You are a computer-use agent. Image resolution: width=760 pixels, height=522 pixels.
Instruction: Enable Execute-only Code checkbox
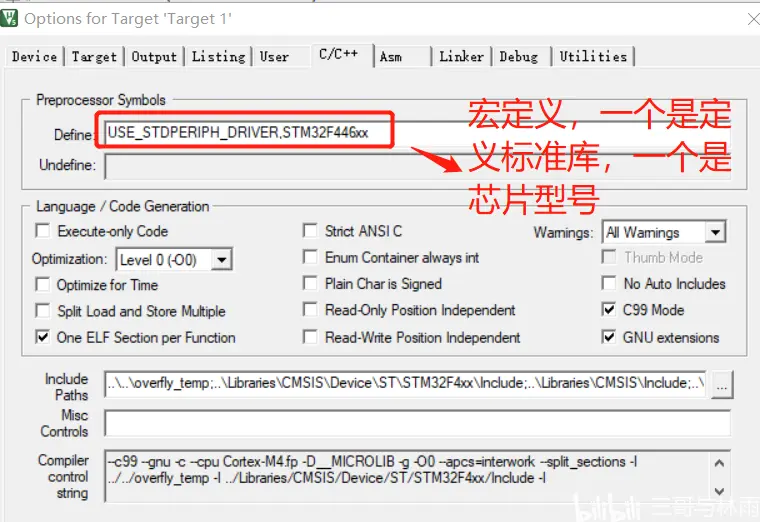tap(43, 231)
